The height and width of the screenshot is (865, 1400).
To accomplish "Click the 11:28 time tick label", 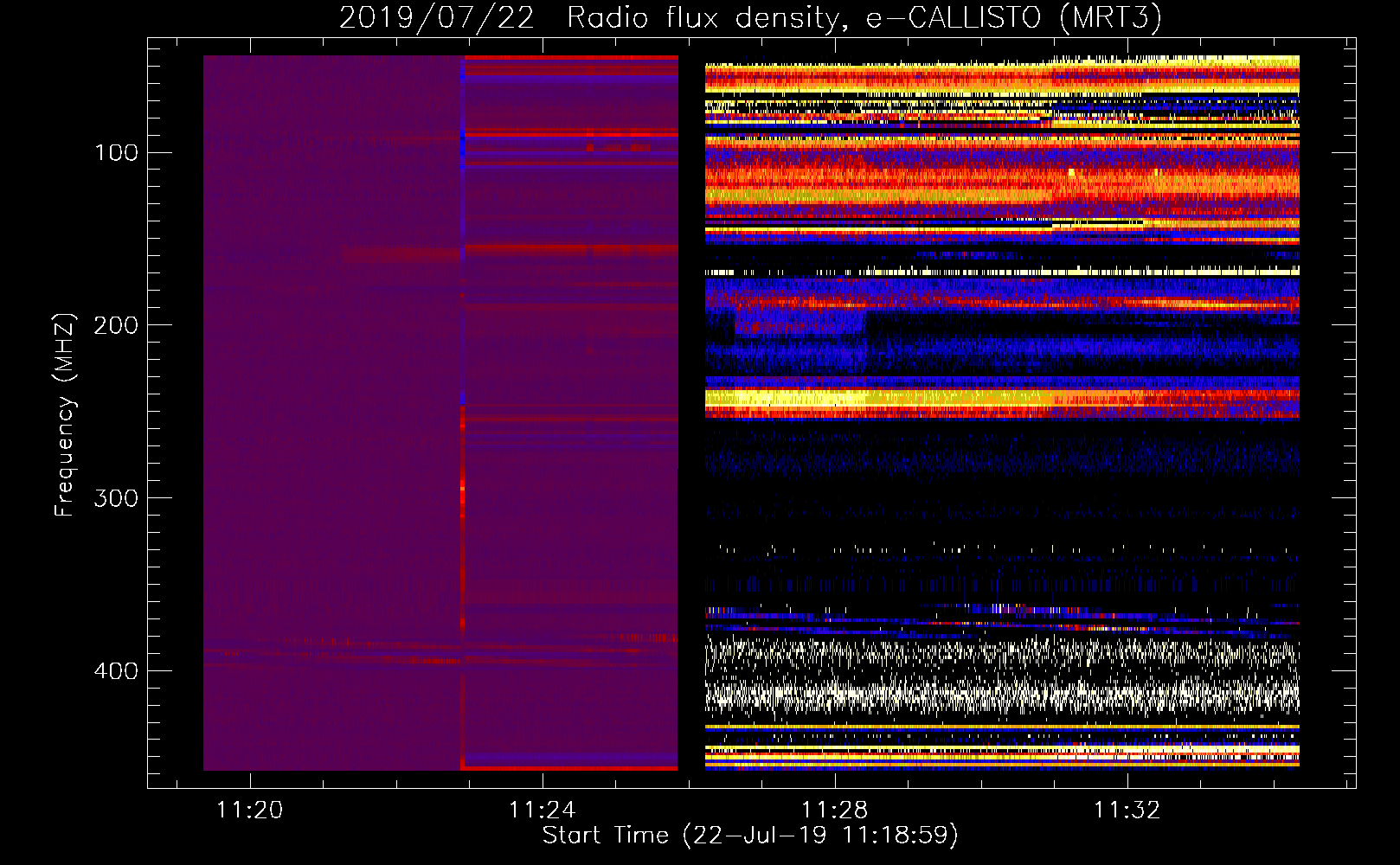I will pos(834,811).
